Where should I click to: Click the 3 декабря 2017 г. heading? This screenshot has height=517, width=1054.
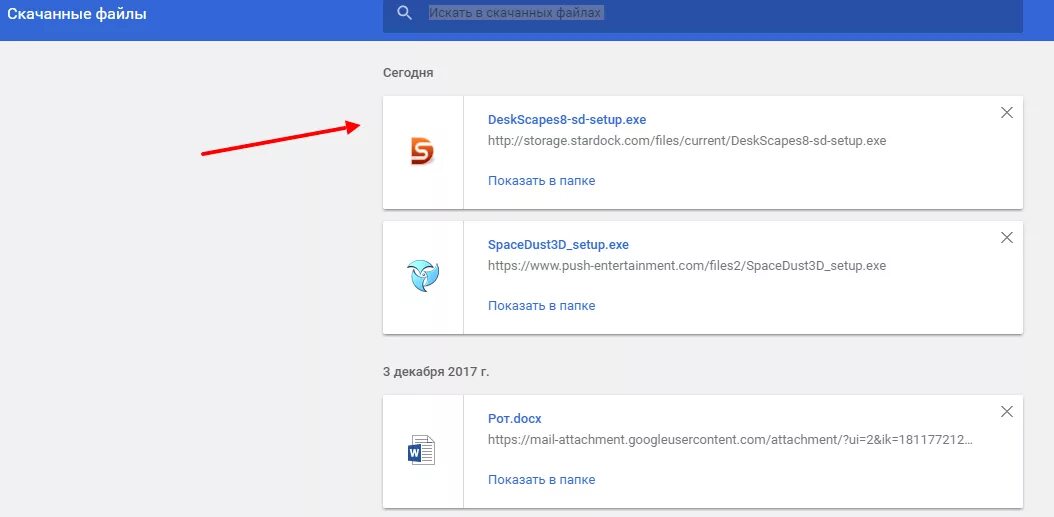pyautogui.click(x=436, y=371)
